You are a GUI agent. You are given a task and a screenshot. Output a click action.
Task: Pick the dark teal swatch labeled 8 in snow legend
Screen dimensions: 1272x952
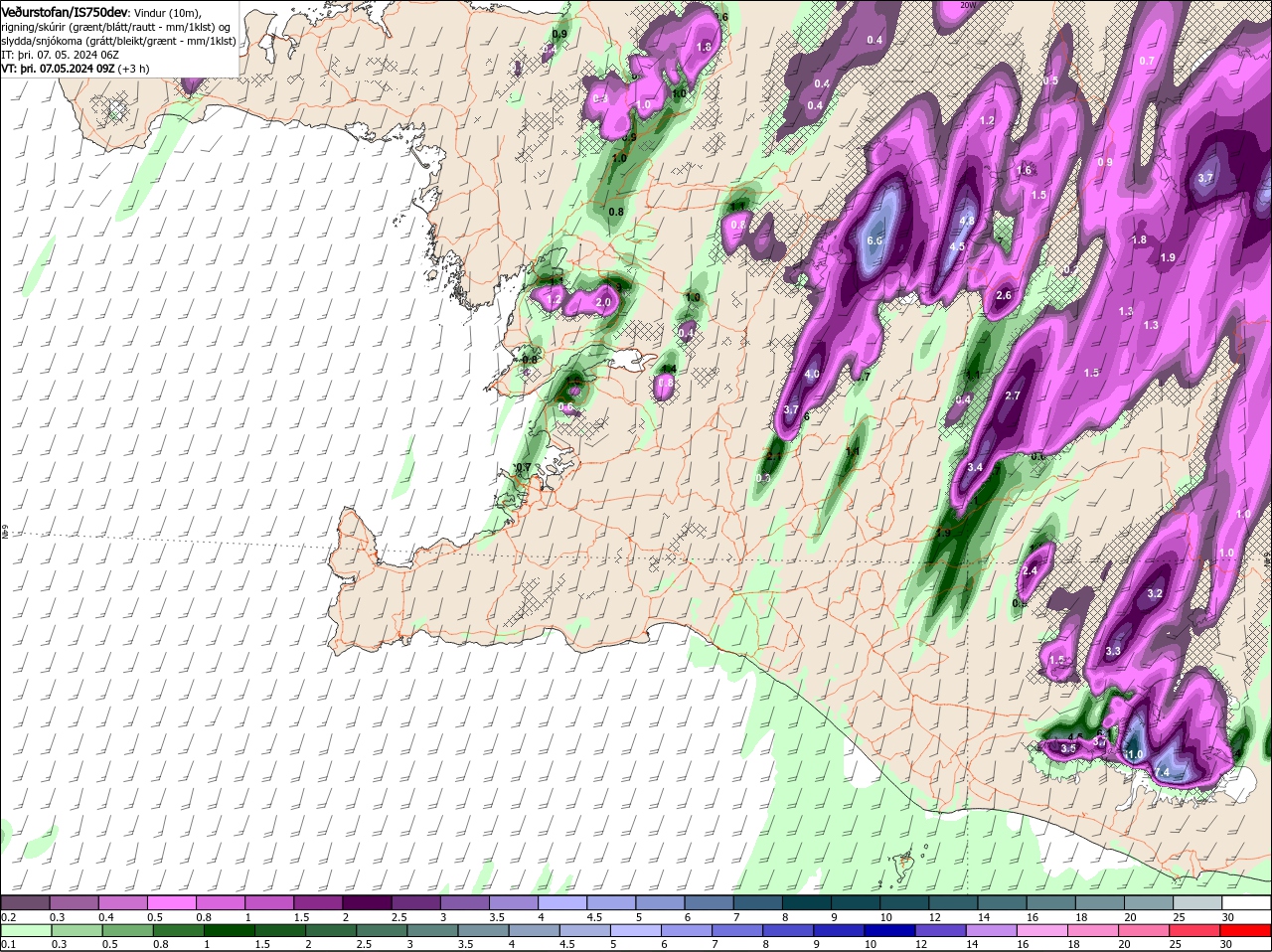coord(806,902)
